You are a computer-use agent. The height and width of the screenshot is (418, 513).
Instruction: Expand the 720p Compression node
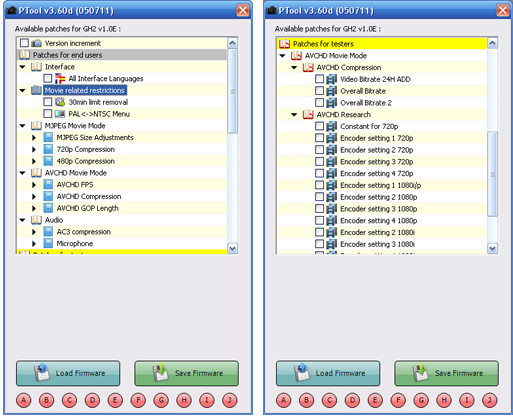34,149
